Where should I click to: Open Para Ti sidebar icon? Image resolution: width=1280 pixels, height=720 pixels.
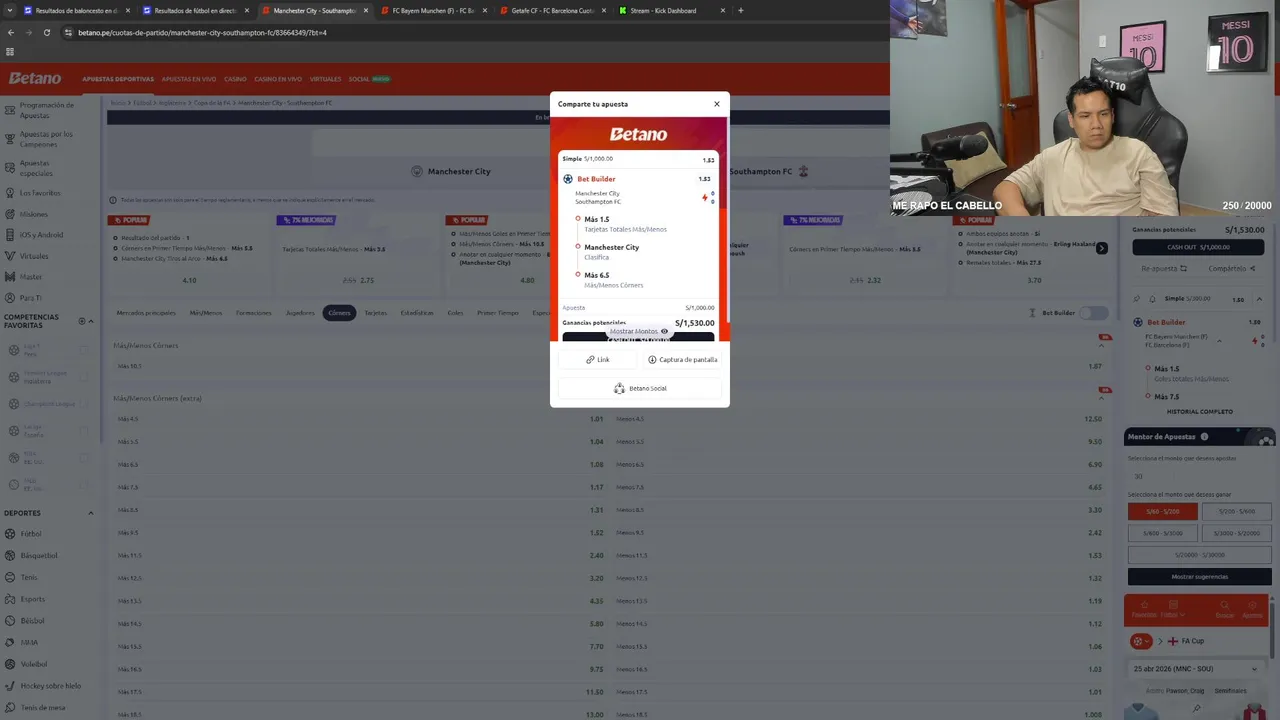point(10,298)
